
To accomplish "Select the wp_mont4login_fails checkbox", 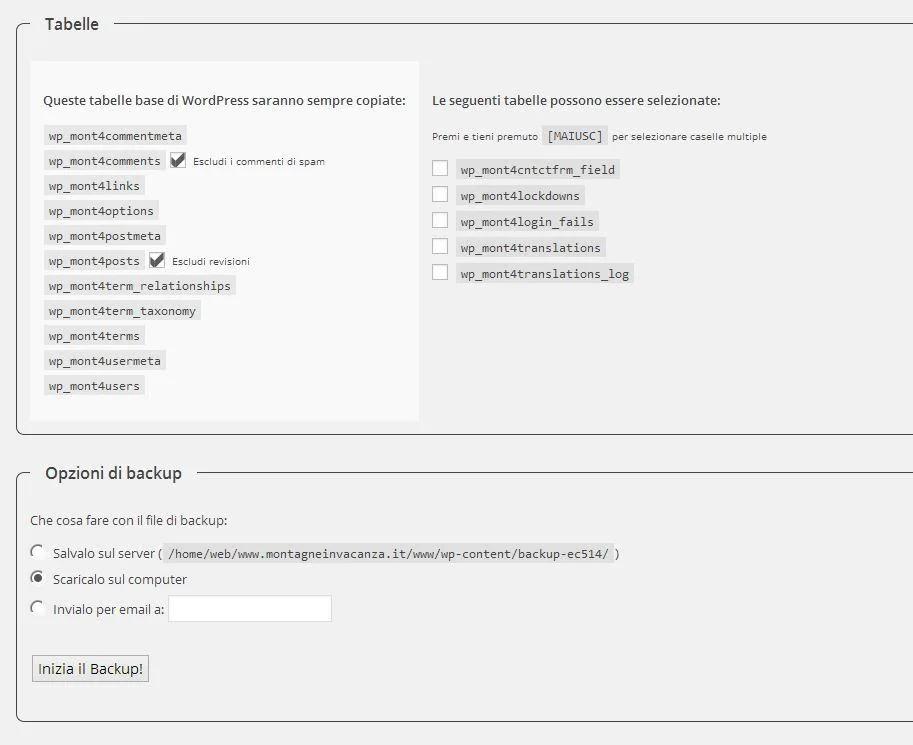I will 439,220.
